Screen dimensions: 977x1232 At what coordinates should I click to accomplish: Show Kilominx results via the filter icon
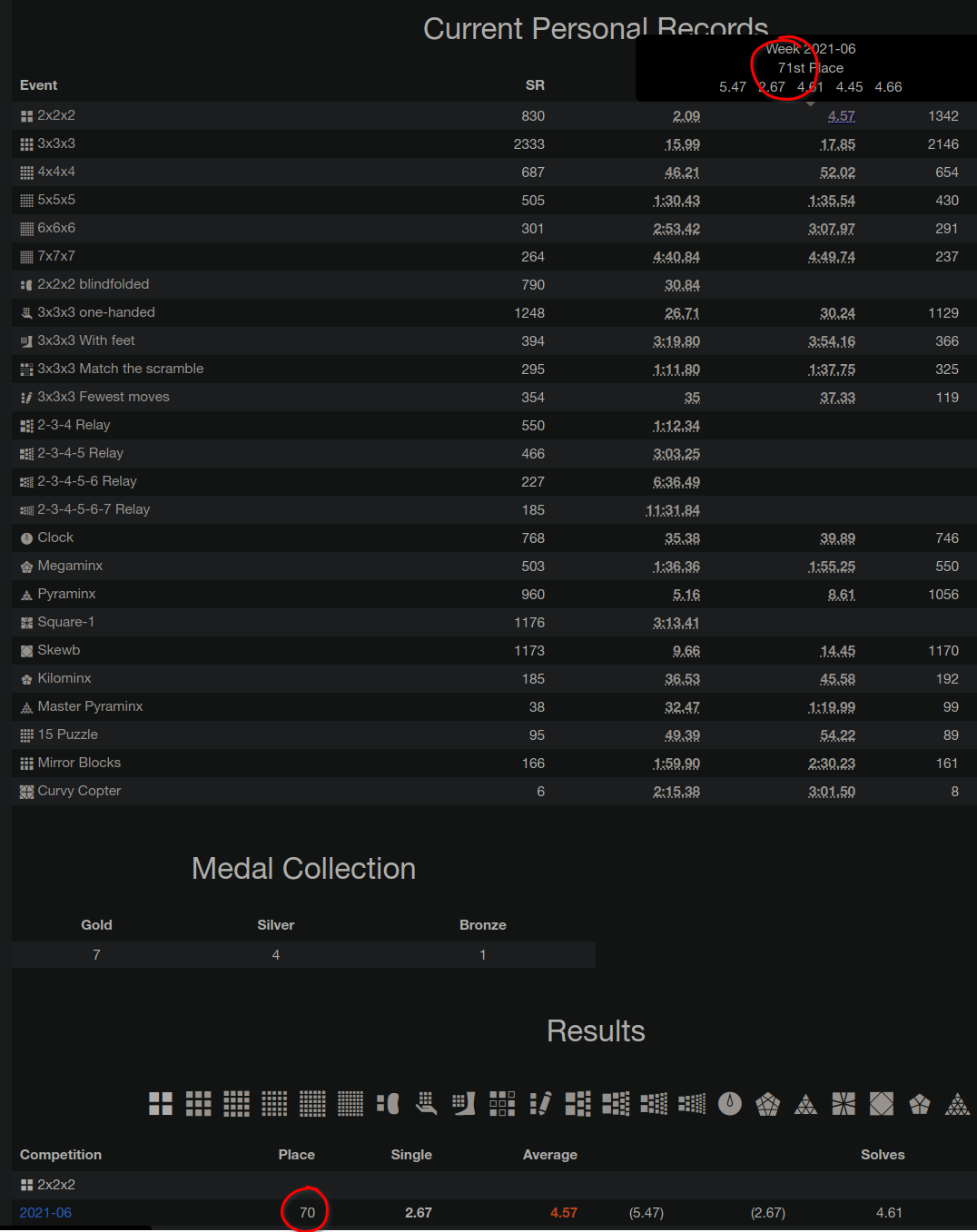click(x=920, y=1103)
